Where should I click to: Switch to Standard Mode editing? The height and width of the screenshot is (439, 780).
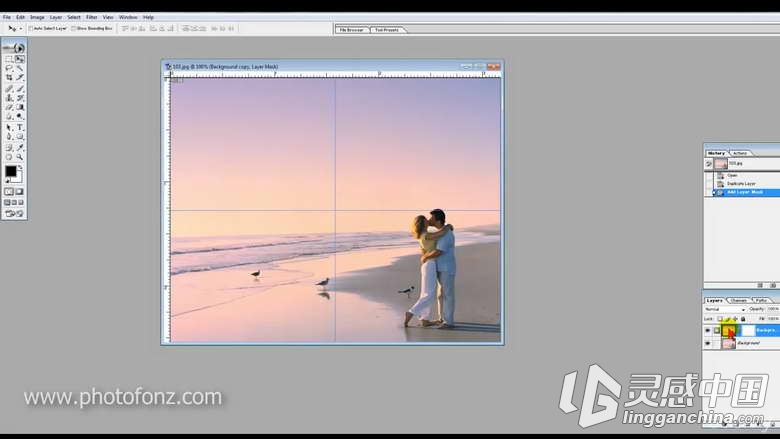tap(9, 191)
